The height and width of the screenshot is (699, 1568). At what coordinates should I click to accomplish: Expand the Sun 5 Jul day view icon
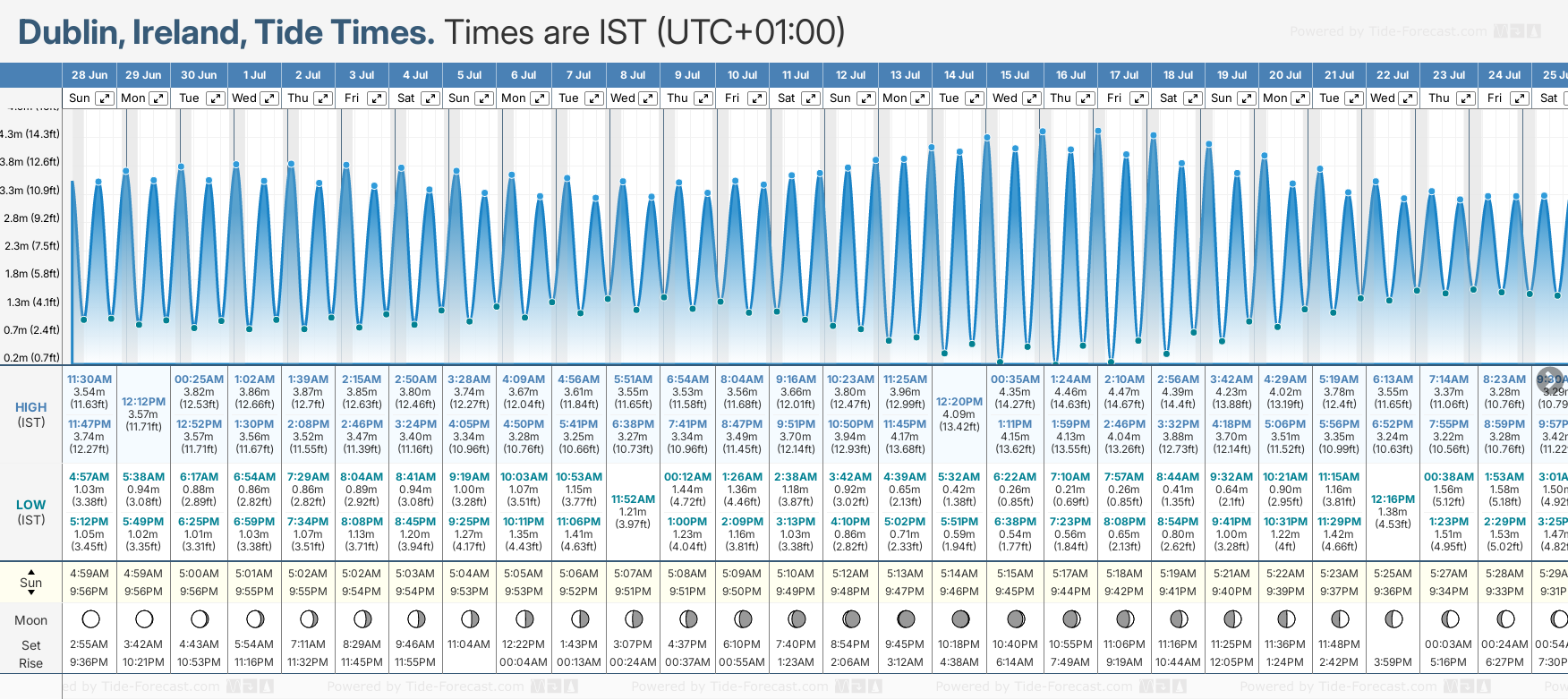click(x=484, y=98)
